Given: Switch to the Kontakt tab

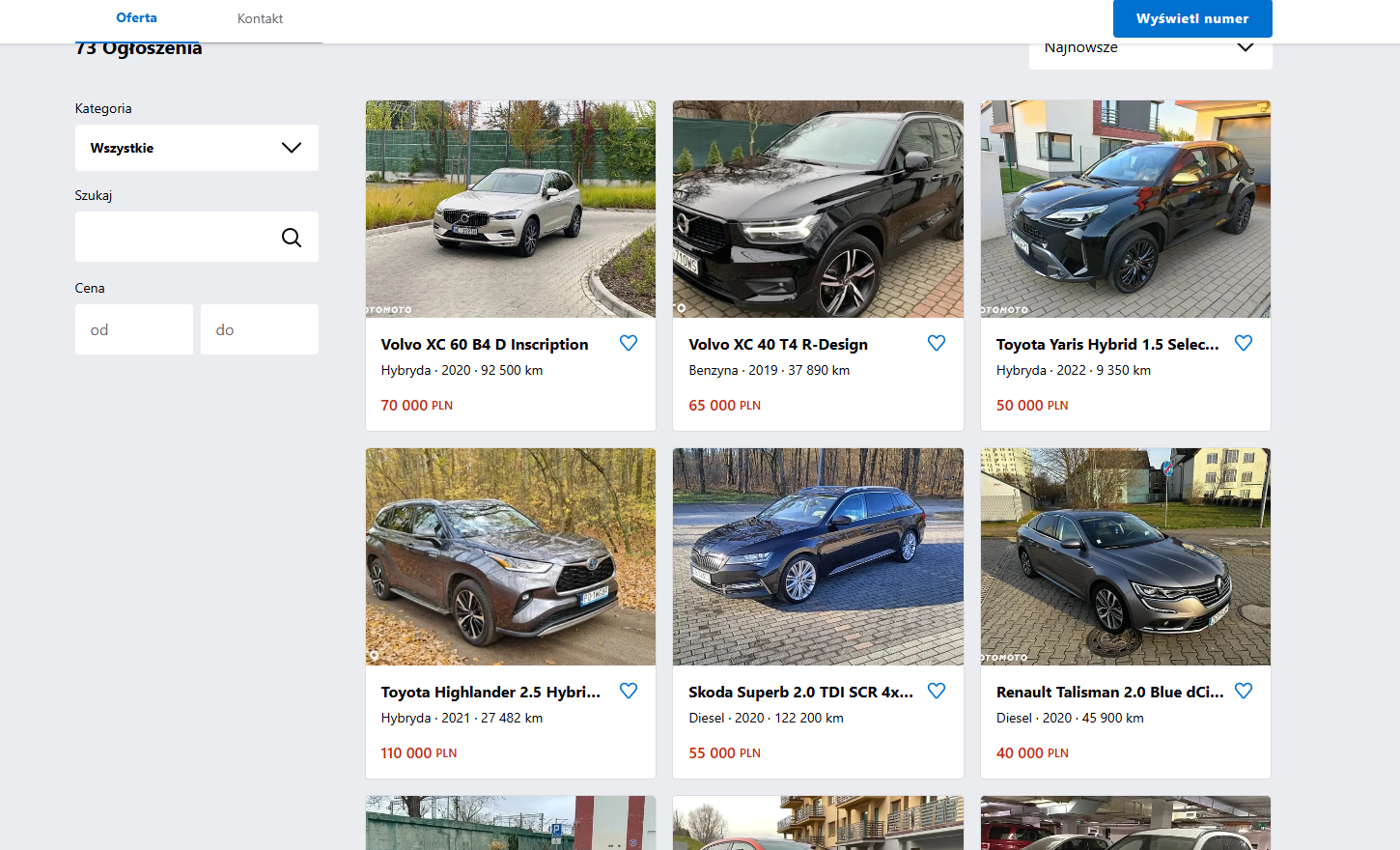Looking at the screenshot, I should click(260, 18).
